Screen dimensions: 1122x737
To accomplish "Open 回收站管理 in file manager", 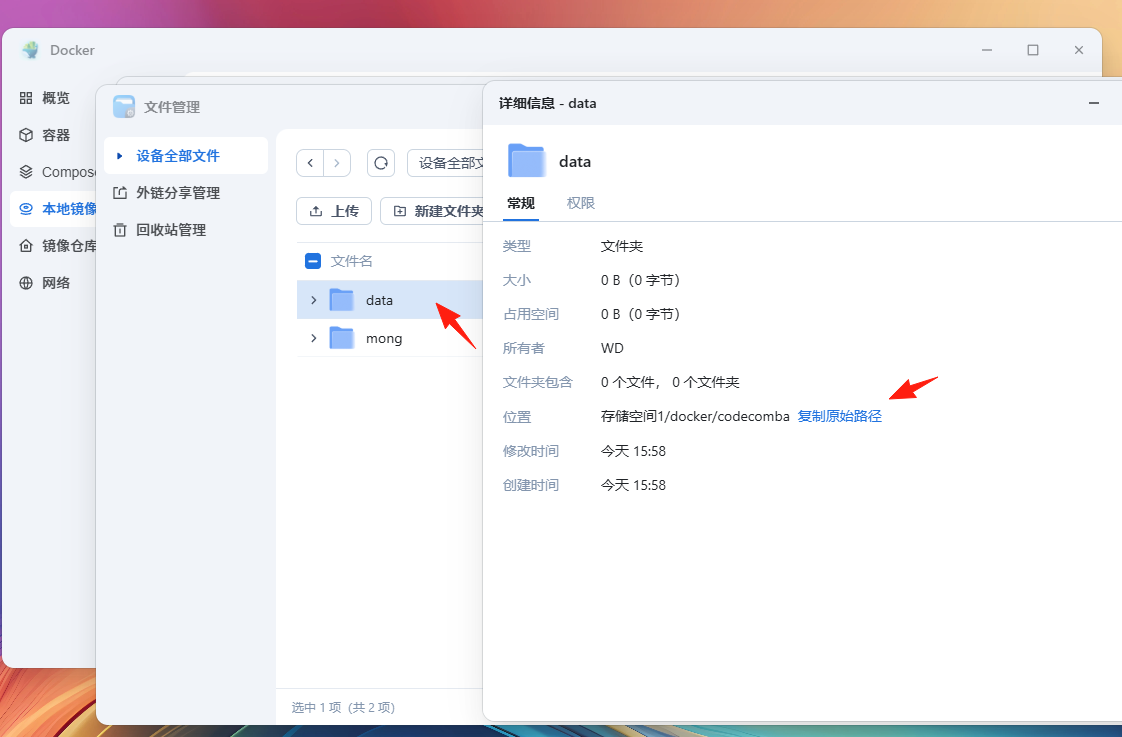I will [171, 230].
